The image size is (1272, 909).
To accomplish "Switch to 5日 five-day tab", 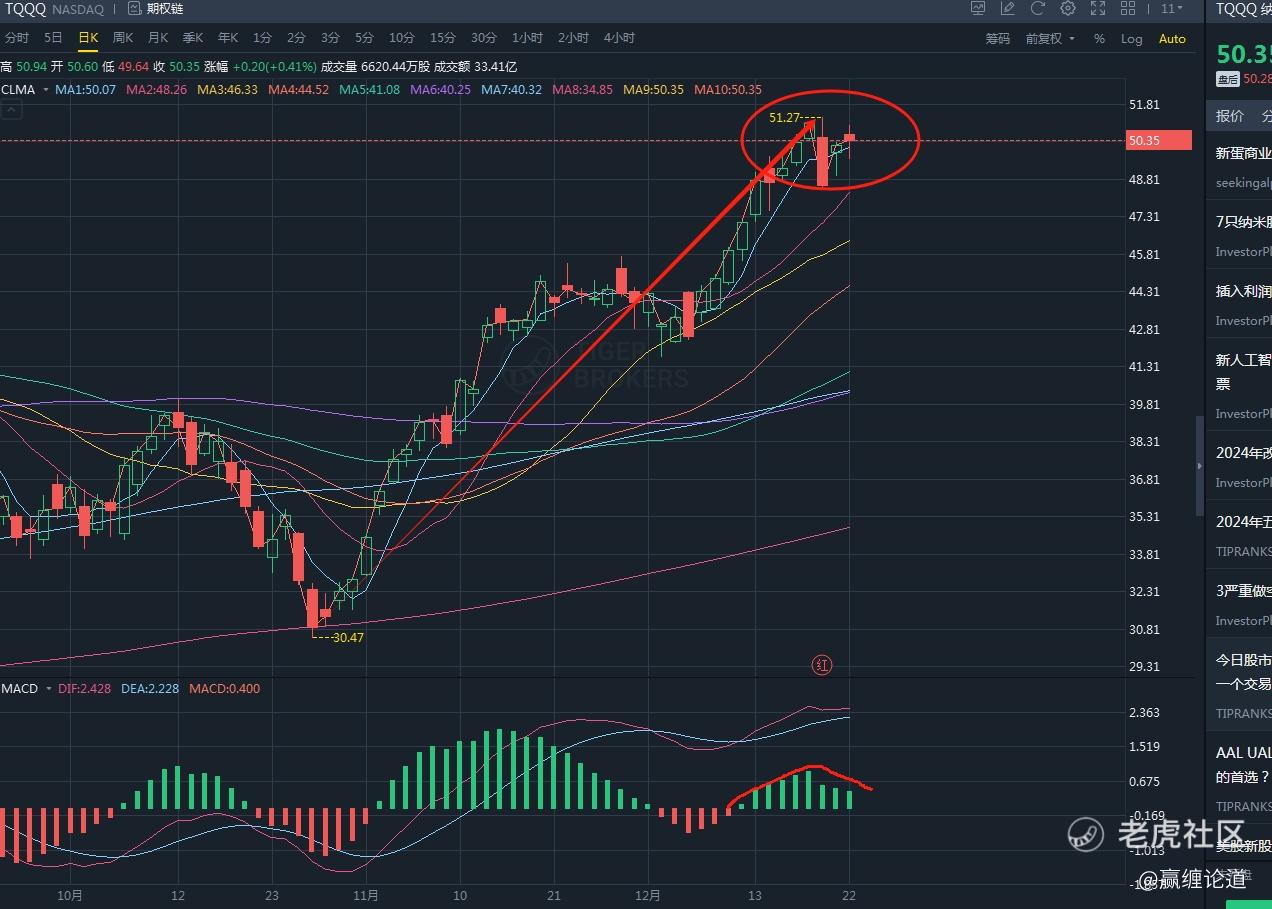I will tap(53, 38).
